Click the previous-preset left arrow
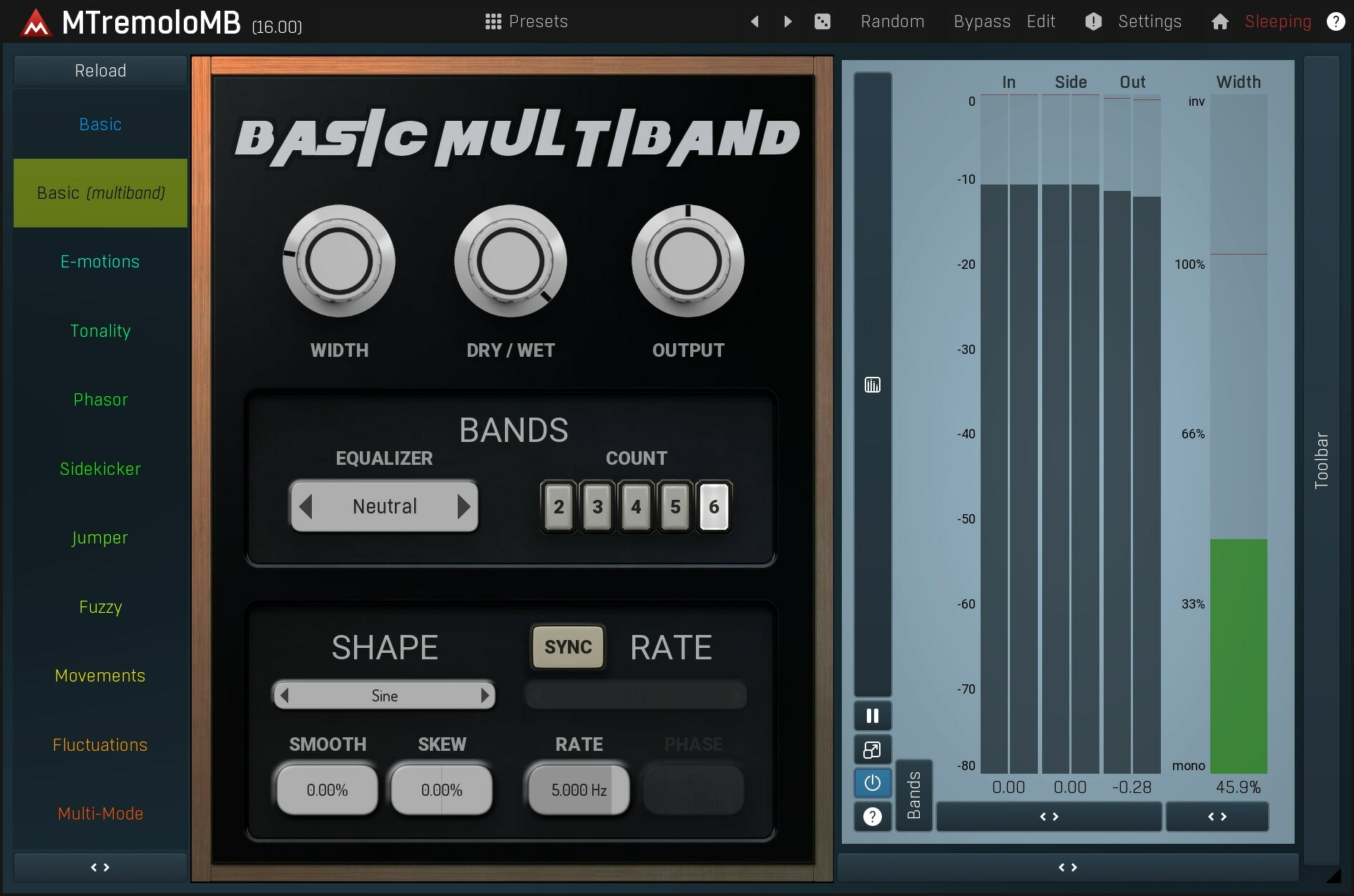Image resolution: width=1354 pixels, height=896 pixels. point(755,21)
